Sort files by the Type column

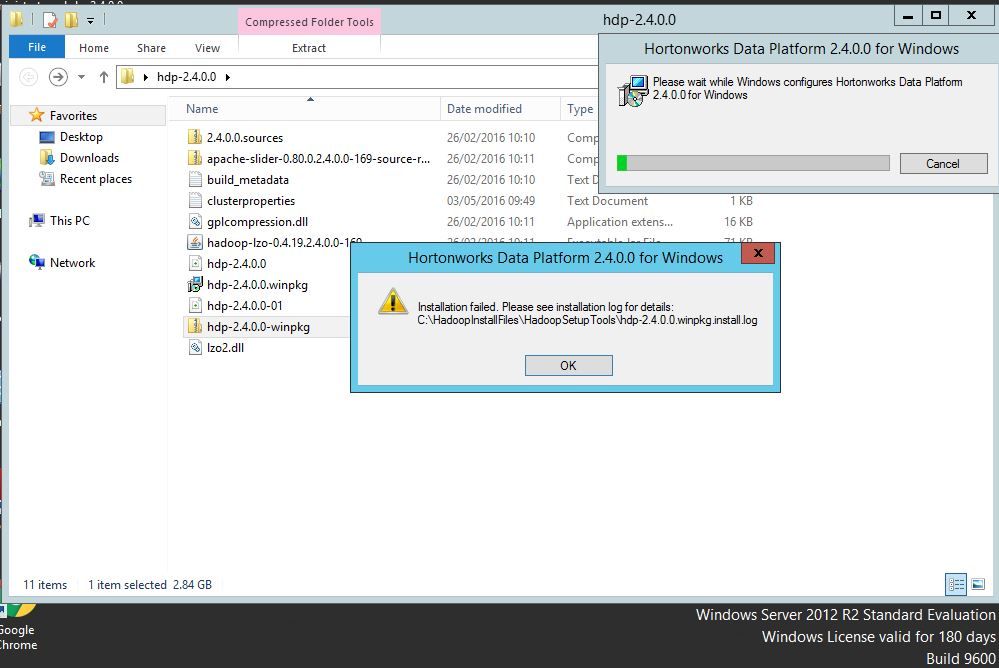(580, 109)
